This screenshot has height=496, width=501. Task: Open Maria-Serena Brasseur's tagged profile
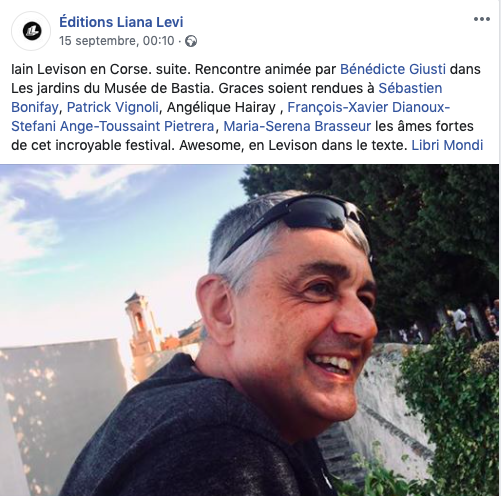297,126
